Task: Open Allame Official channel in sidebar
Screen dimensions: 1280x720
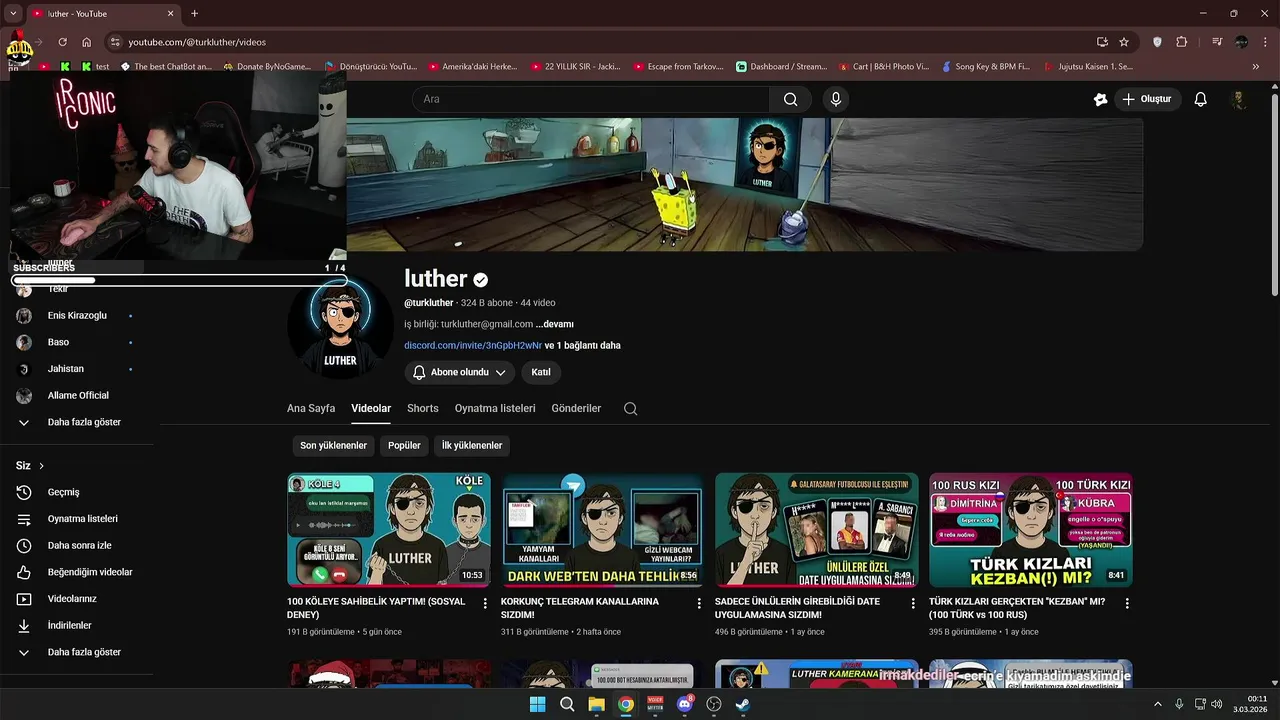Action: coord(77,395)
